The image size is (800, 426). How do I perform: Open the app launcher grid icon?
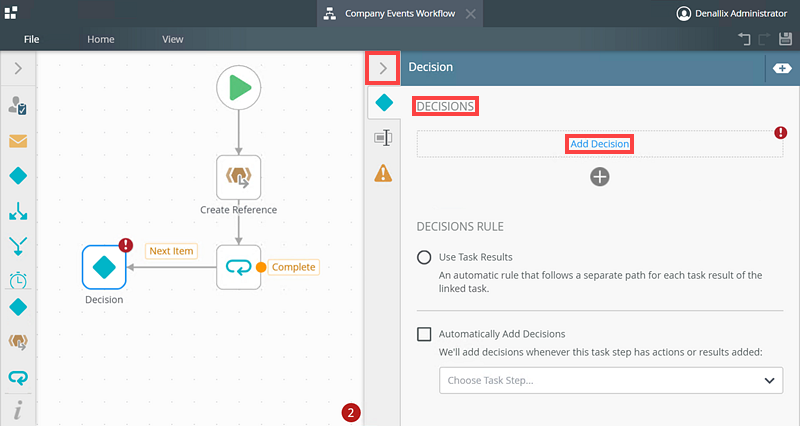tap(11, 13)
